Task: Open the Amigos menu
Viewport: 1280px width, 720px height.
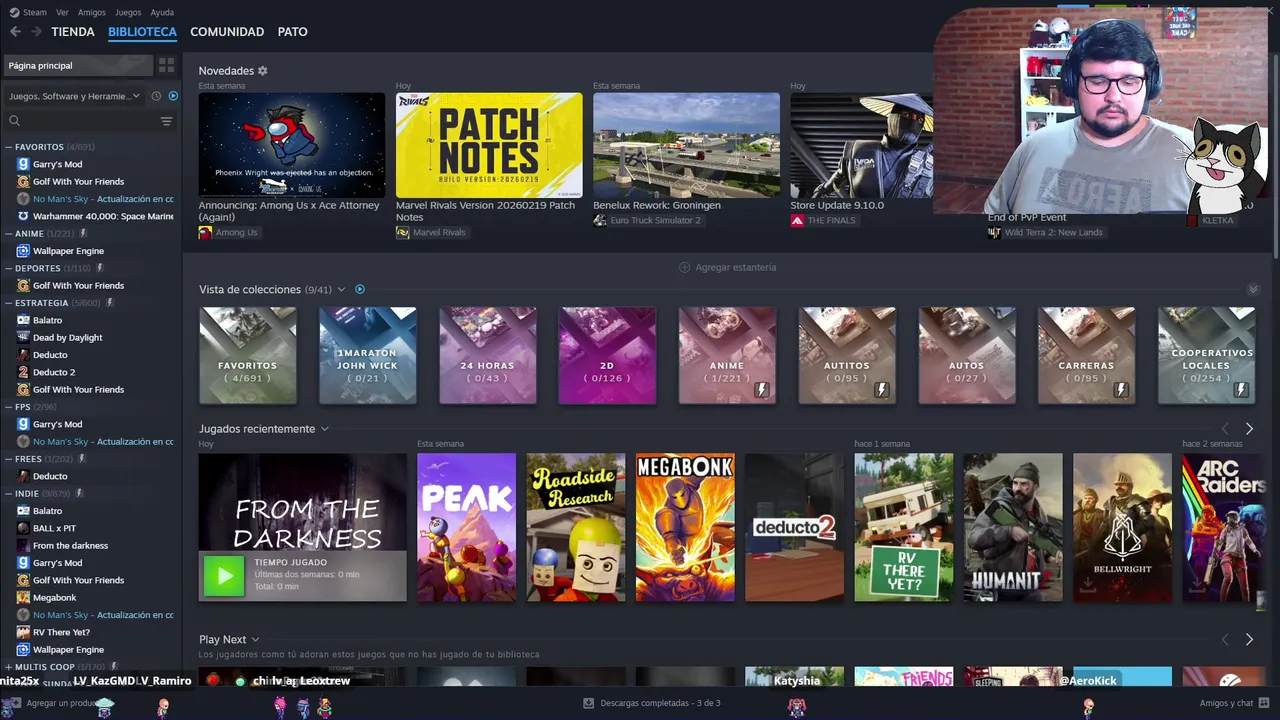Action: [x=92, y=12]
